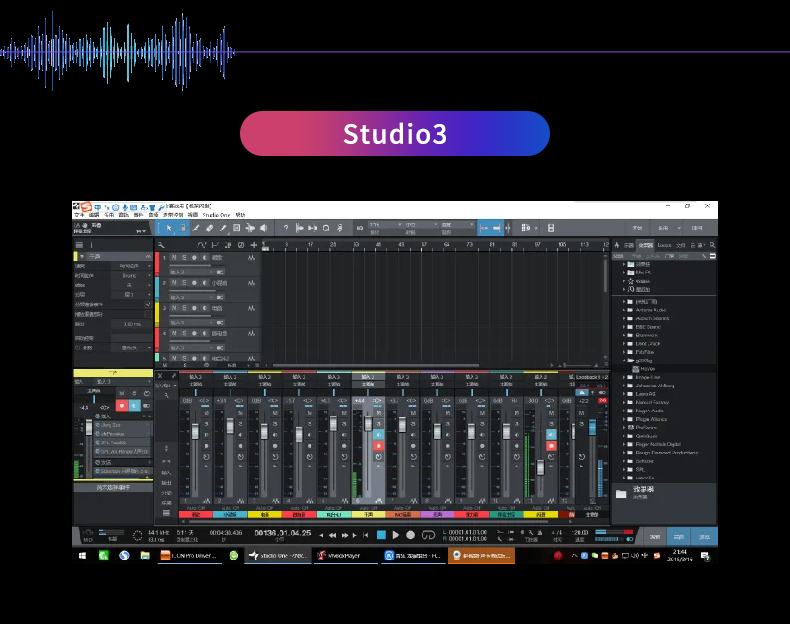This screenshot has width=790, height=624.
Task: Toggle blue monitor on mixer channel 11
Action: click(551, 435)
